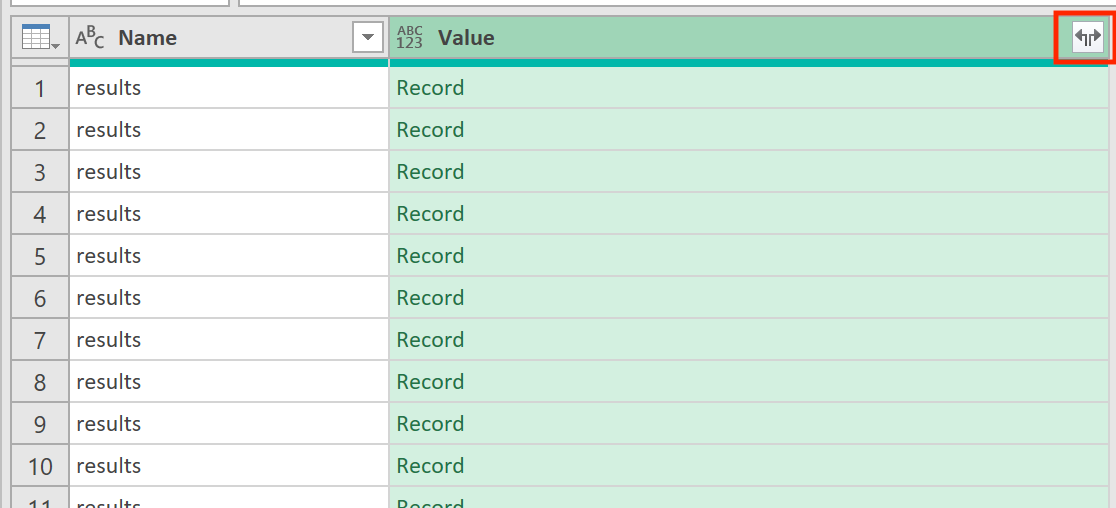Select row number 4 header
Screen dimensions: 1116x508
click(x=40, y=214)
